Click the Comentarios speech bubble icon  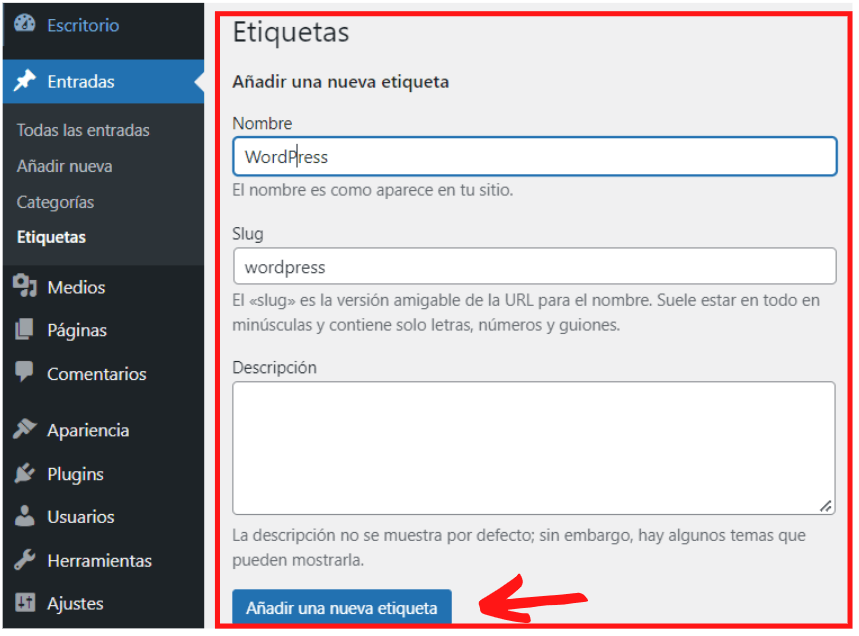(x=24, y=371)
